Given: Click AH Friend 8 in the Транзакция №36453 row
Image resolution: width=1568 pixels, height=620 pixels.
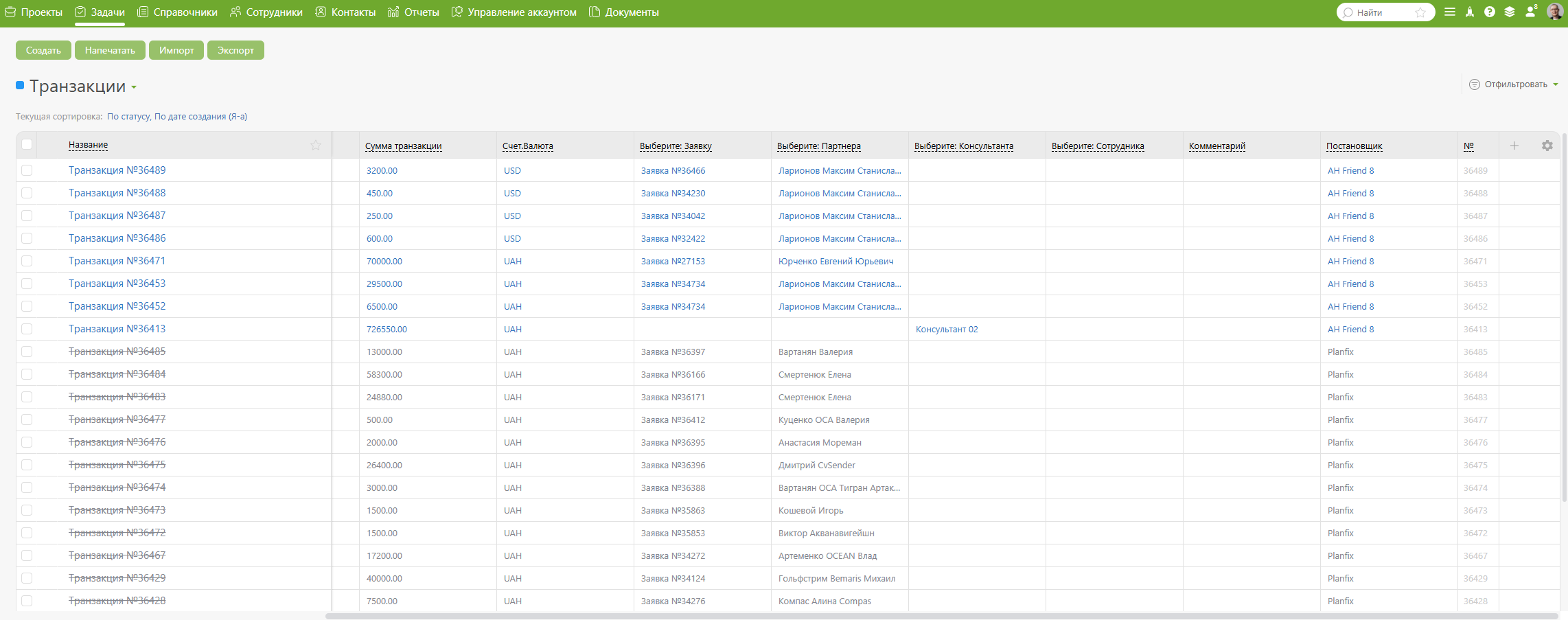Looking at the screenshot, I should pos(1350,284).
